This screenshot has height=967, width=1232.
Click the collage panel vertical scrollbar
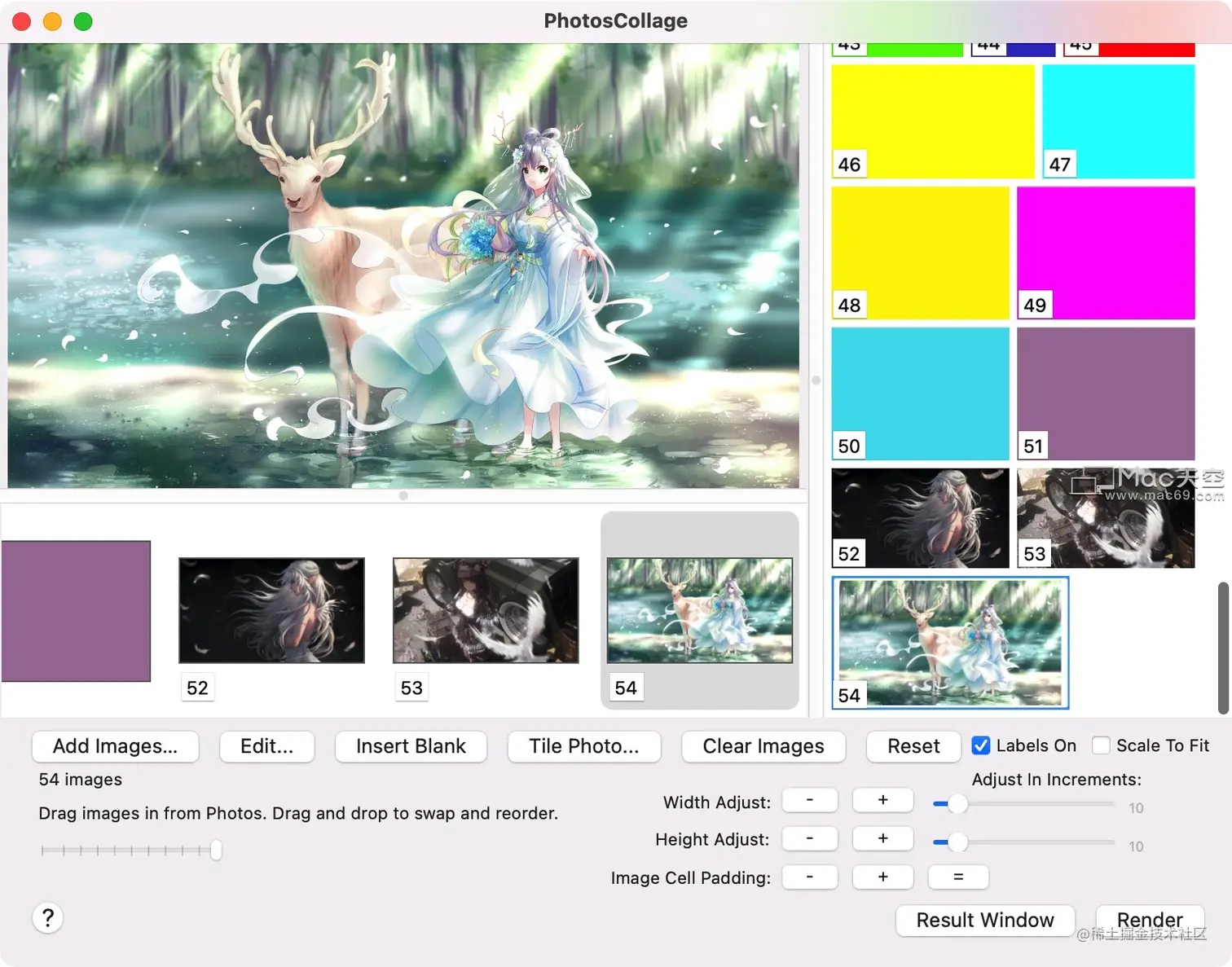1223,648
